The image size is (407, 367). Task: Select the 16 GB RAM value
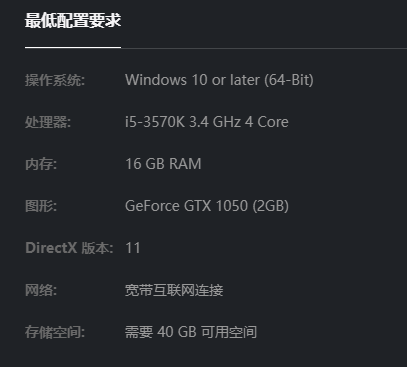pos(163,164)
